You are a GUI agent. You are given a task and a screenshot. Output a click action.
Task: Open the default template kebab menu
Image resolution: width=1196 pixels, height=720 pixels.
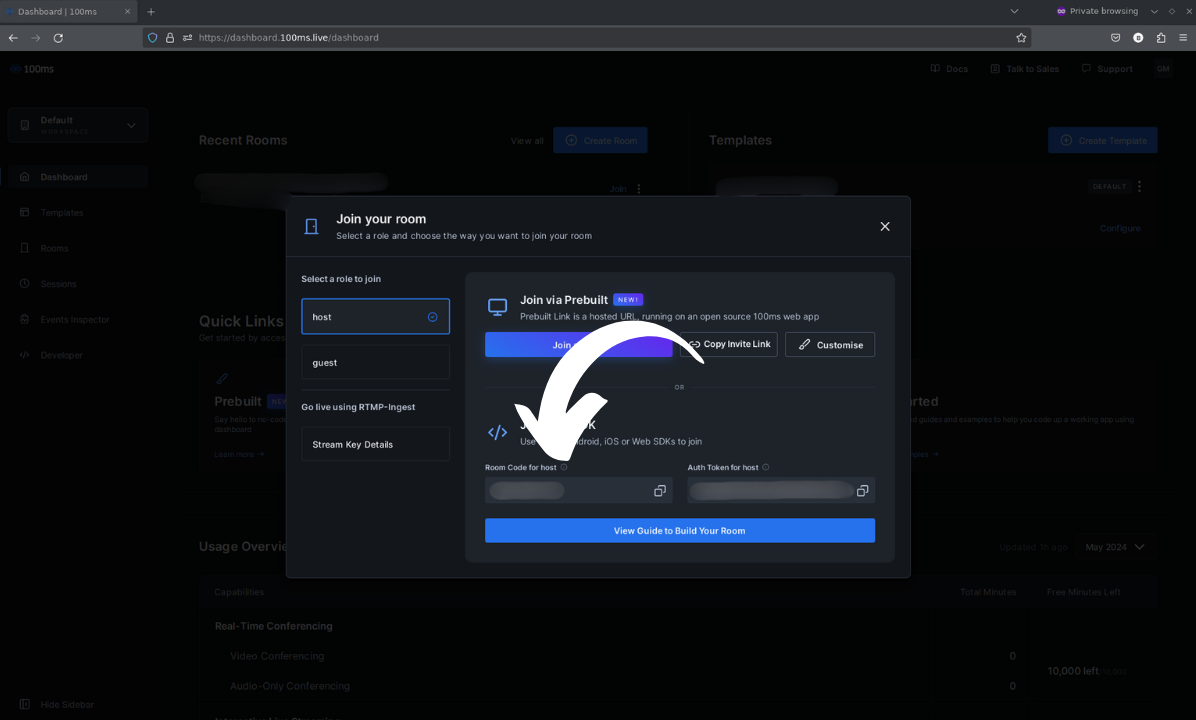pos(1140,186)
